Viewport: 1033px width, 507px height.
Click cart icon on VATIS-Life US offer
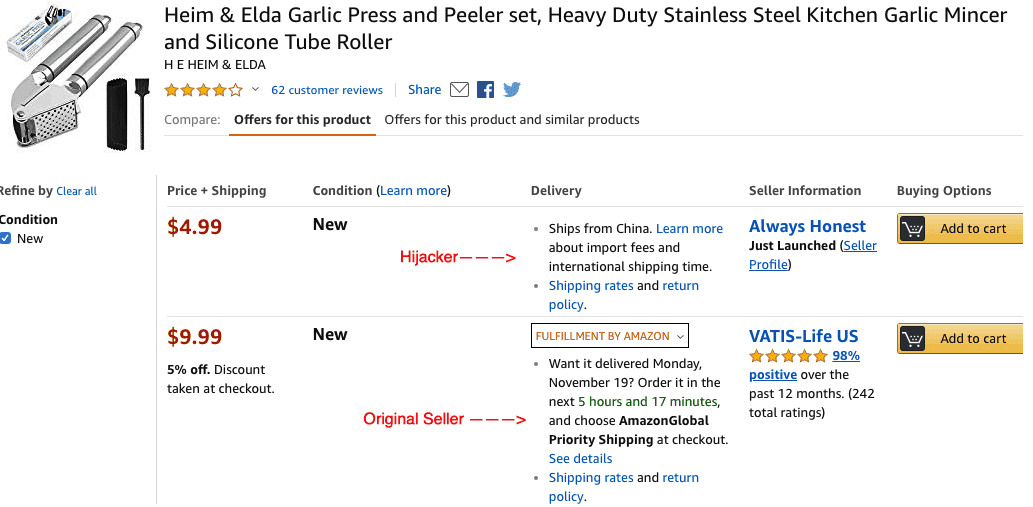(x=912, y=339)
